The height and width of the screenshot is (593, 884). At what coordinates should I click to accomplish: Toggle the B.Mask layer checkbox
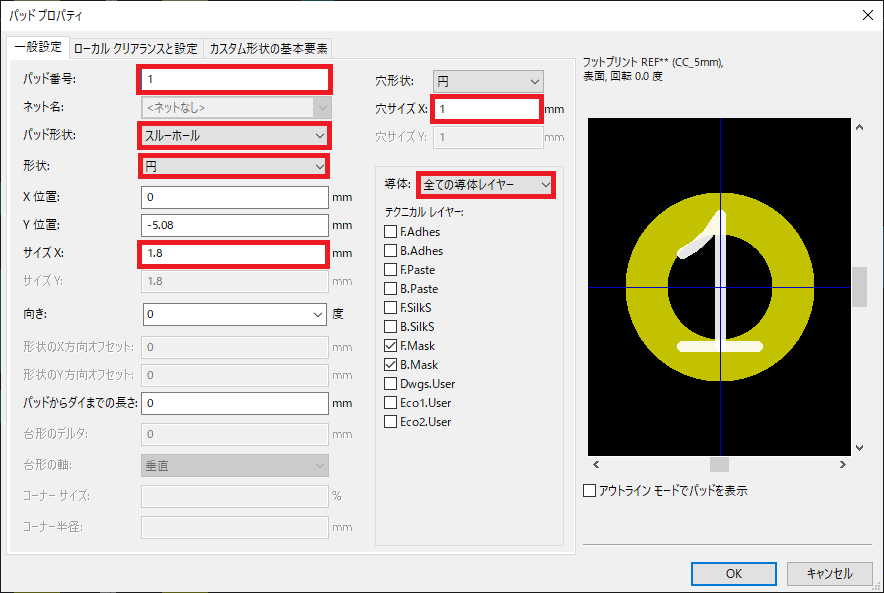(x=391, y=365)
